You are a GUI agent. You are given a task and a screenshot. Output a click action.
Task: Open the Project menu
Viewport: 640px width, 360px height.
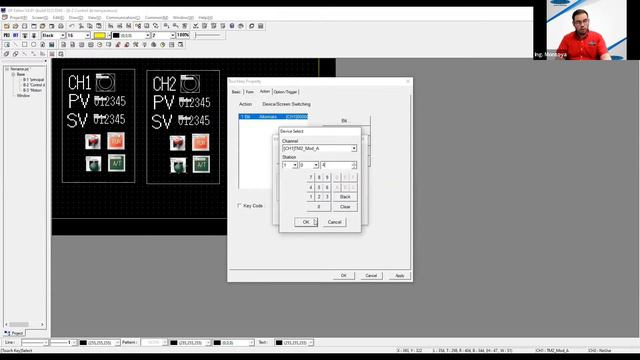18,18
